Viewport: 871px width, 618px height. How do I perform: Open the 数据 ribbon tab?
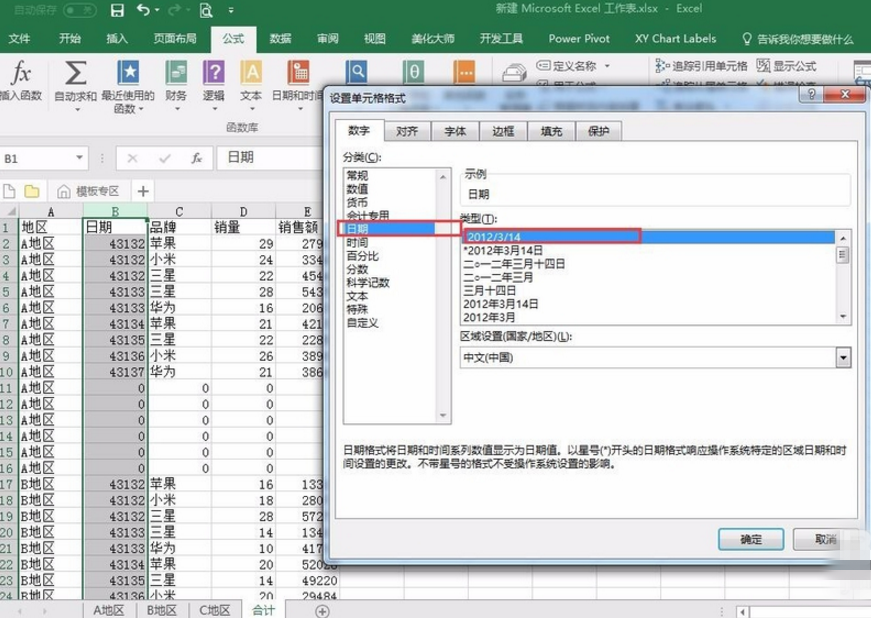tap(280, 39)
